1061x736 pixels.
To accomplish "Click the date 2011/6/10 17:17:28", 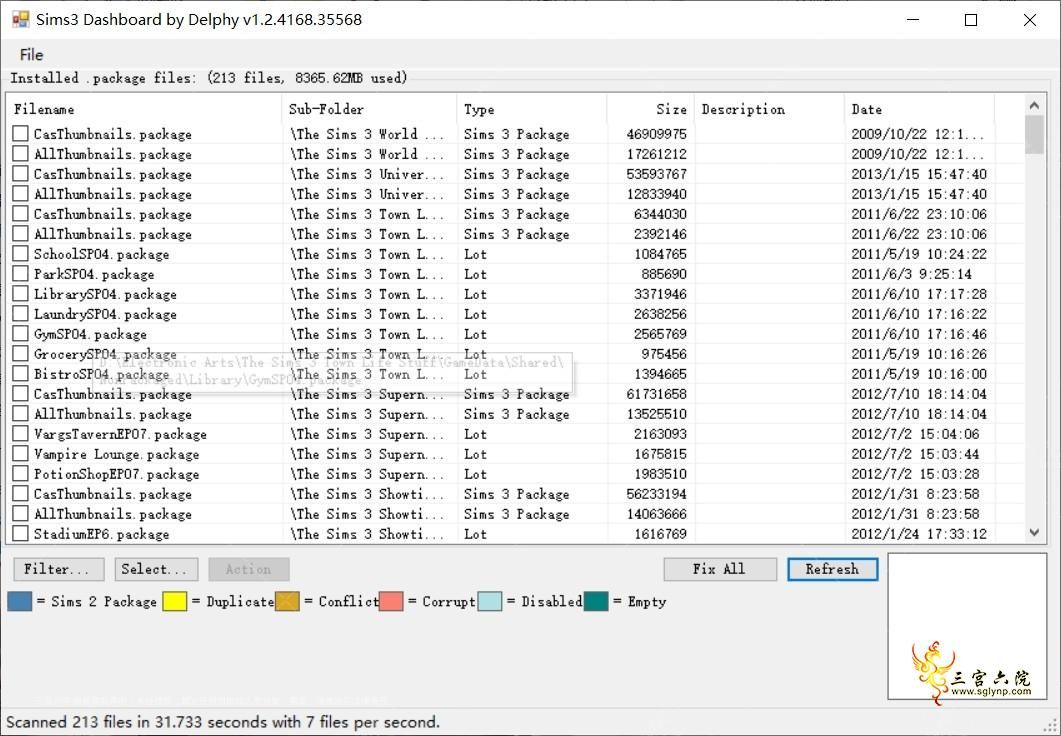I will [919, 294].
